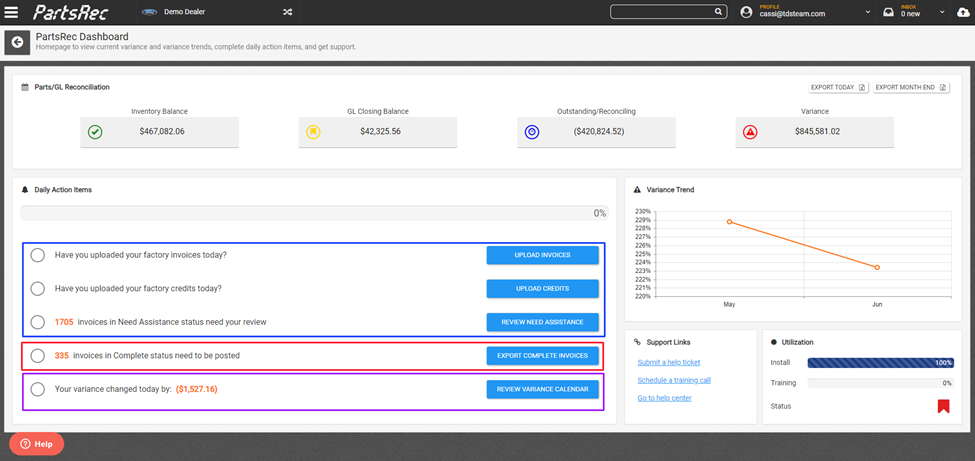Click the Export Today button

[x=838, y=88]
